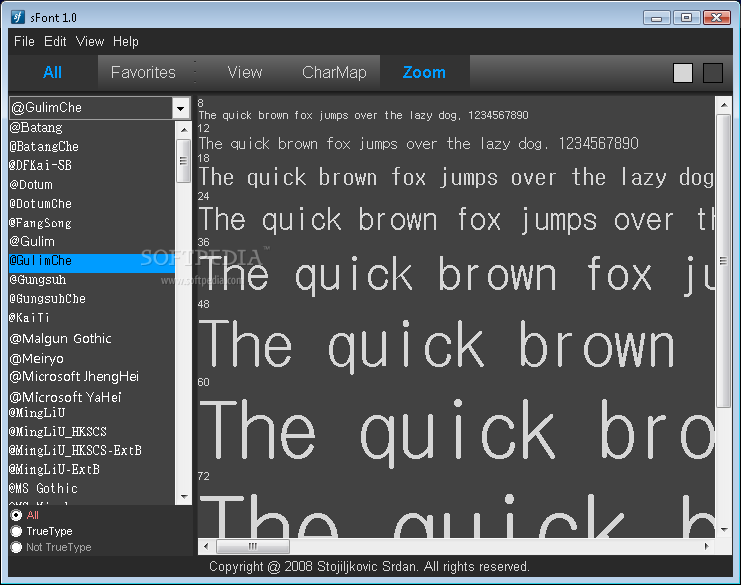Select @Microsoft YaHei in the font list
The image size is (741, 585).
[x=92, y=397]
